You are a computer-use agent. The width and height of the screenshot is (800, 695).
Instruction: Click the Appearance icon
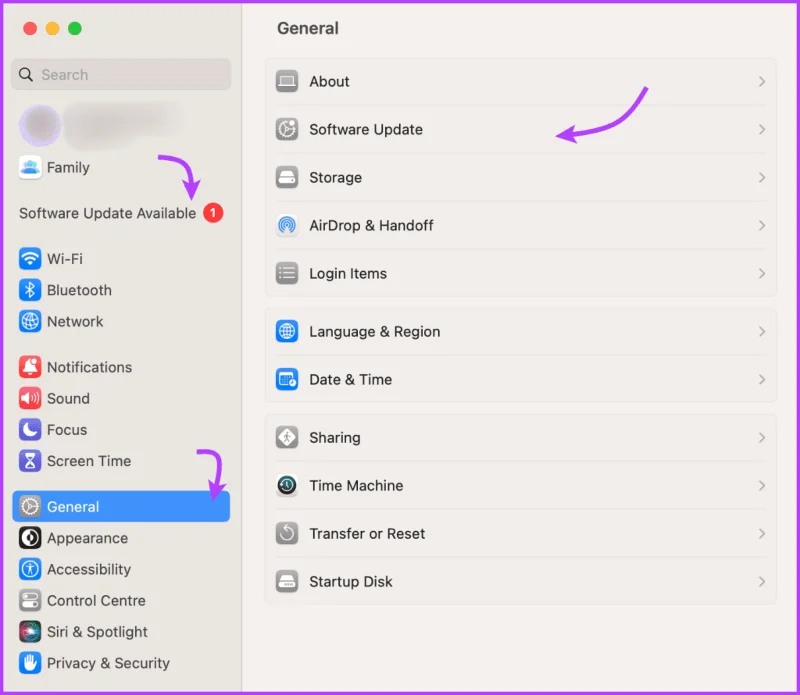[x=30, y=538]
